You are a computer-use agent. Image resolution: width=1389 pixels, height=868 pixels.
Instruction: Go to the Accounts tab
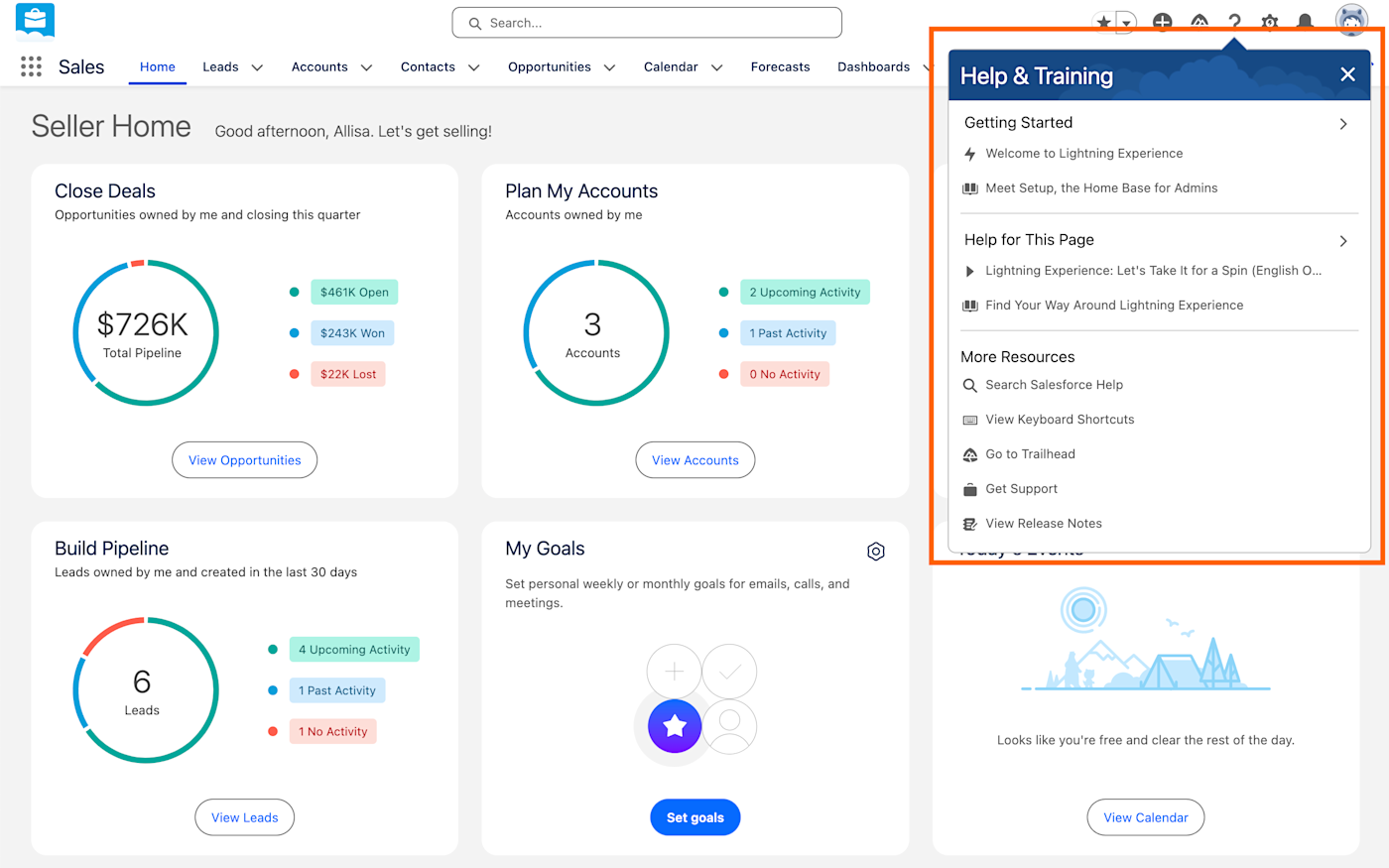tap(319, 66)
